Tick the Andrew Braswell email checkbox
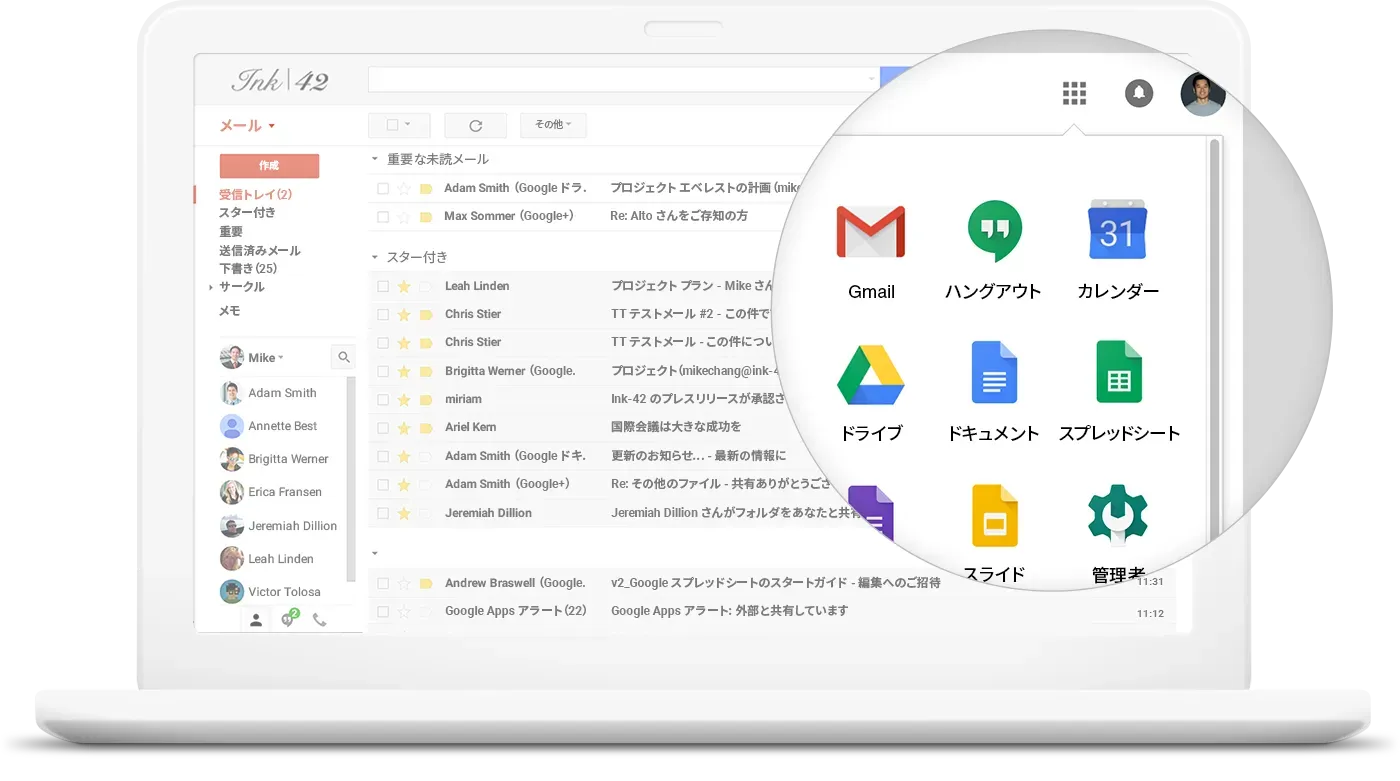This screenshot has height=781, width=1400. [383, 583]
